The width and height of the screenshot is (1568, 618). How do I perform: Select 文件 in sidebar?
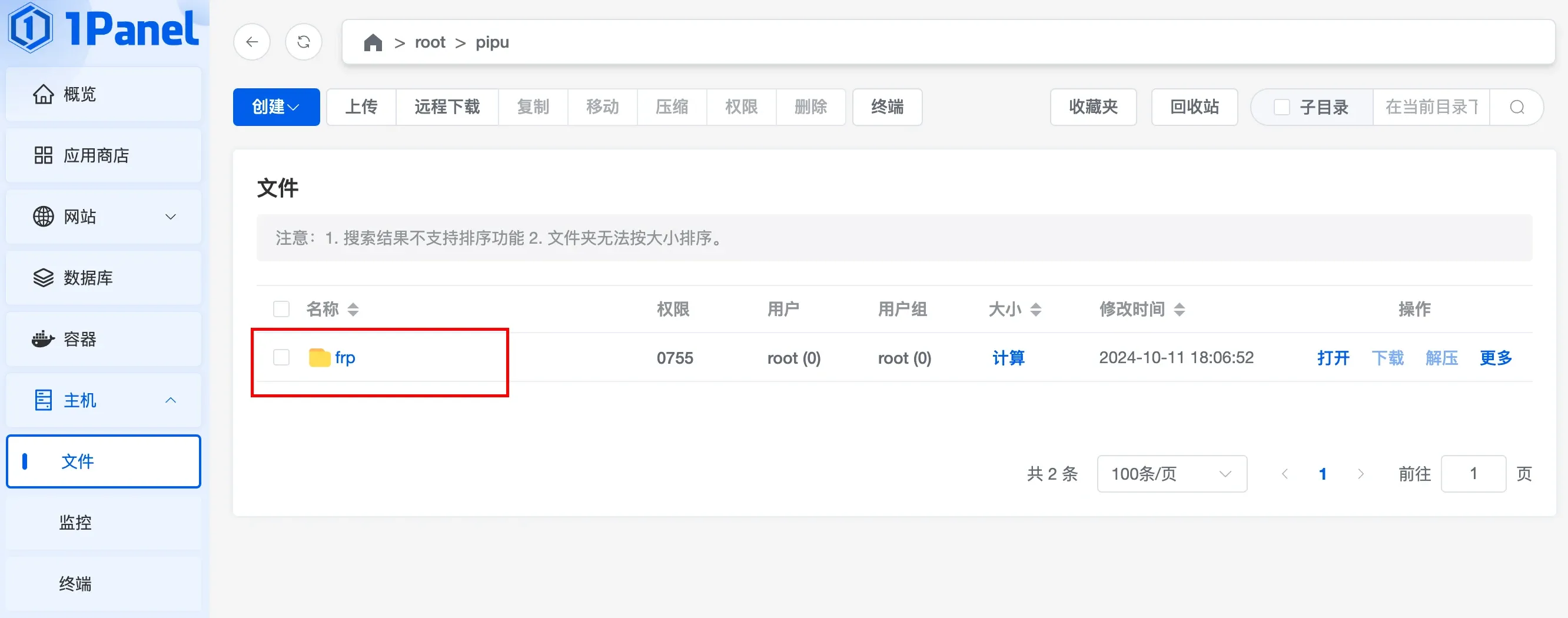pyautogui.click(x=104, y=461)
